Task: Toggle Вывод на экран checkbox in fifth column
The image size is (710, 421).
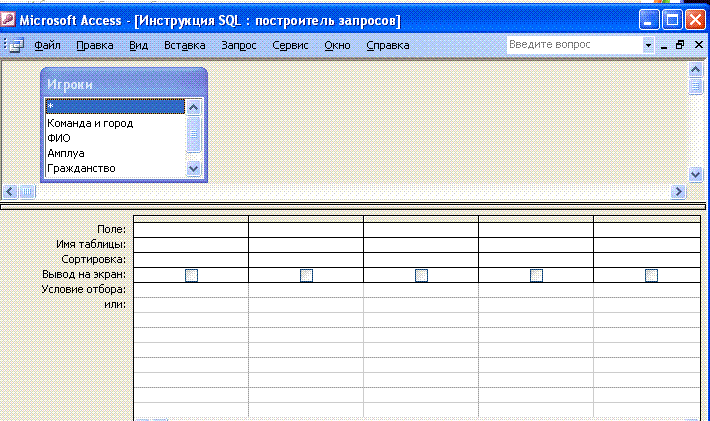Action: [652, 275]
